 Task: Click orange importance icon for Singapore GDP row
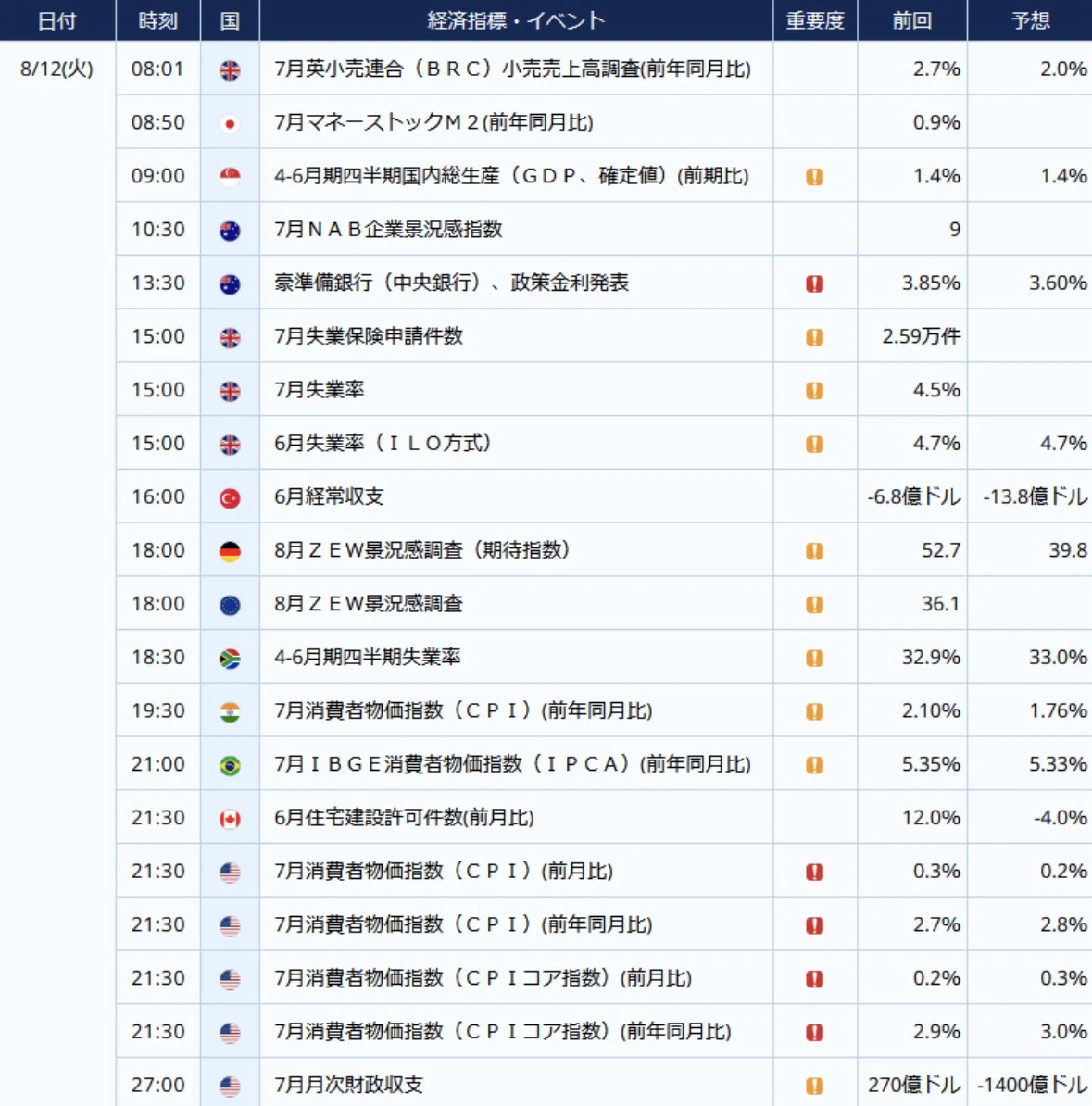click(815, 176)
